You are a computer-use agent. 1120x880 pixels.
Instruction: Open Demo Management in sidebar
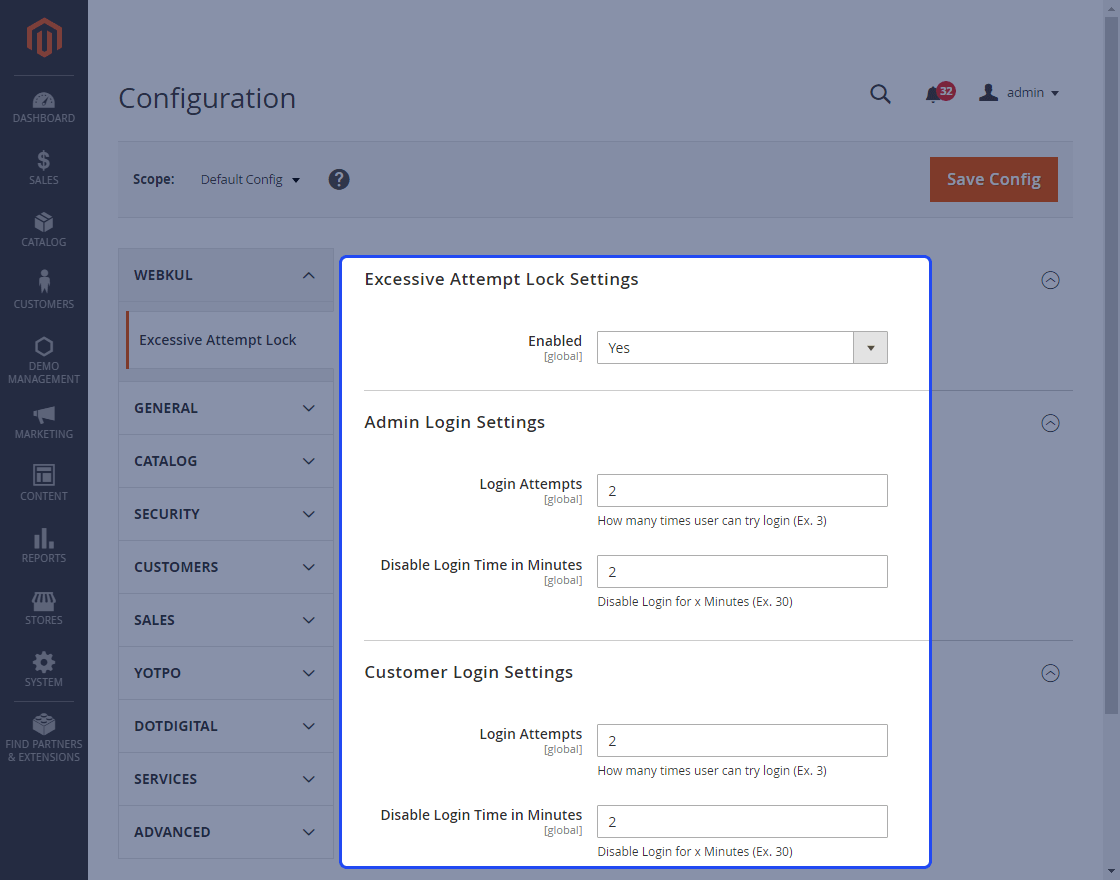(x=44, y=361)
